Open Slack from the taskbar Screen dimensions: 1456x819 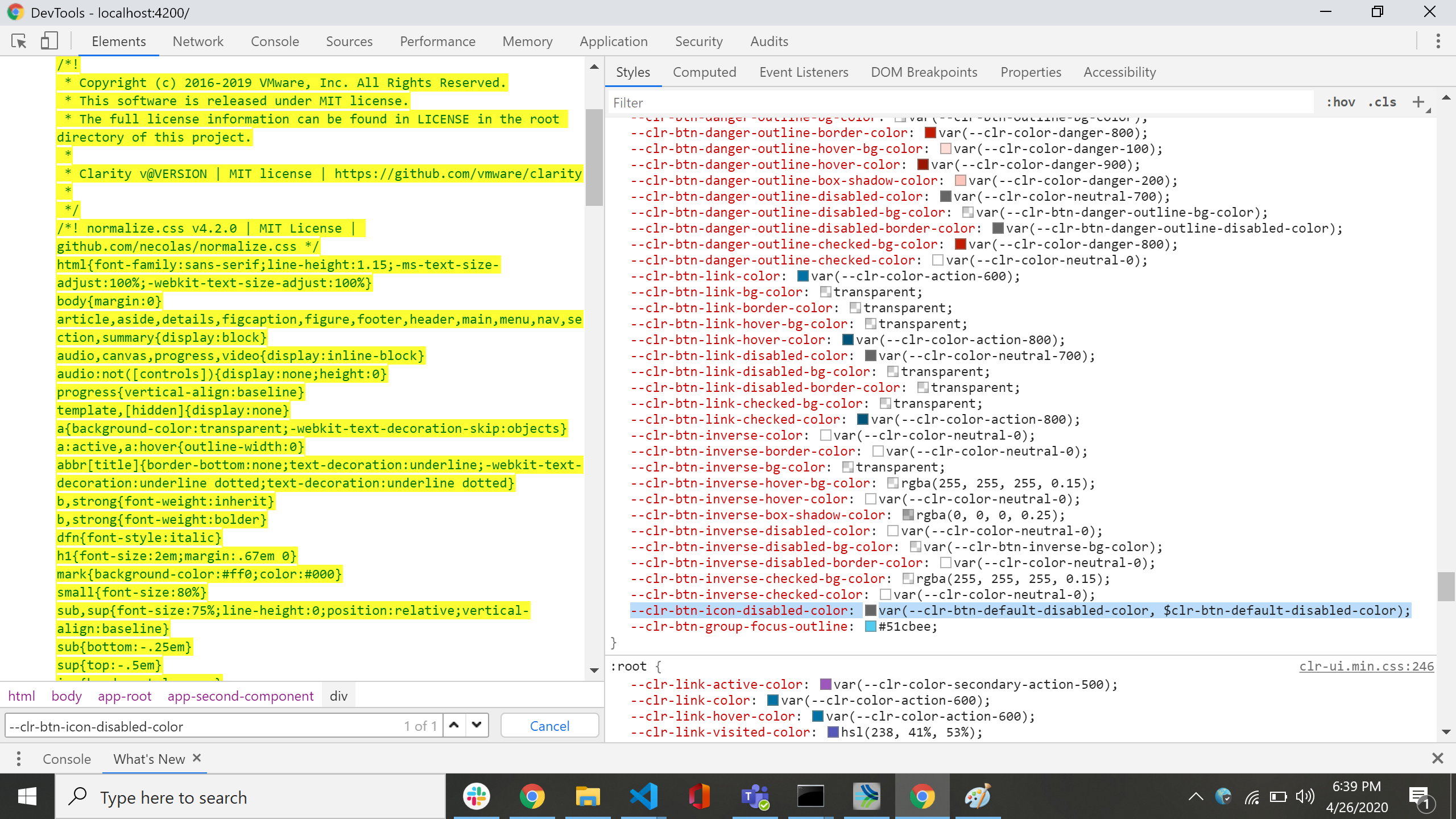click(x=477, y=796)
